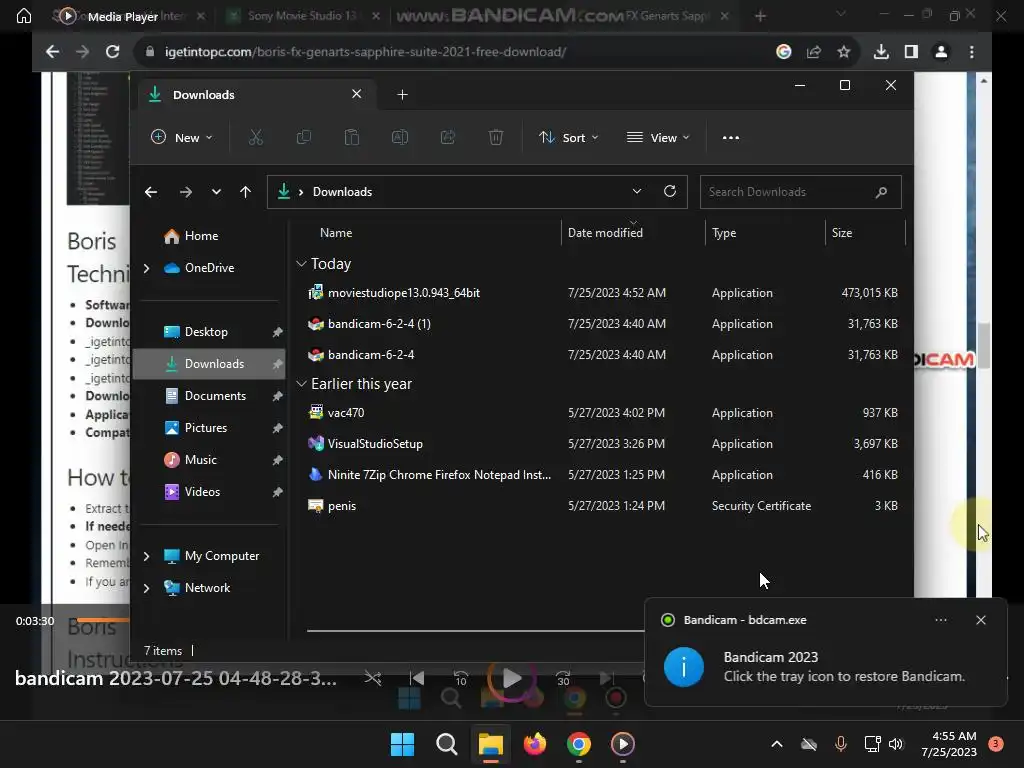The width and height of the screenshot is (1024, 768).
Task: Select Desktop in navigation pane
Action: point(209,332)
